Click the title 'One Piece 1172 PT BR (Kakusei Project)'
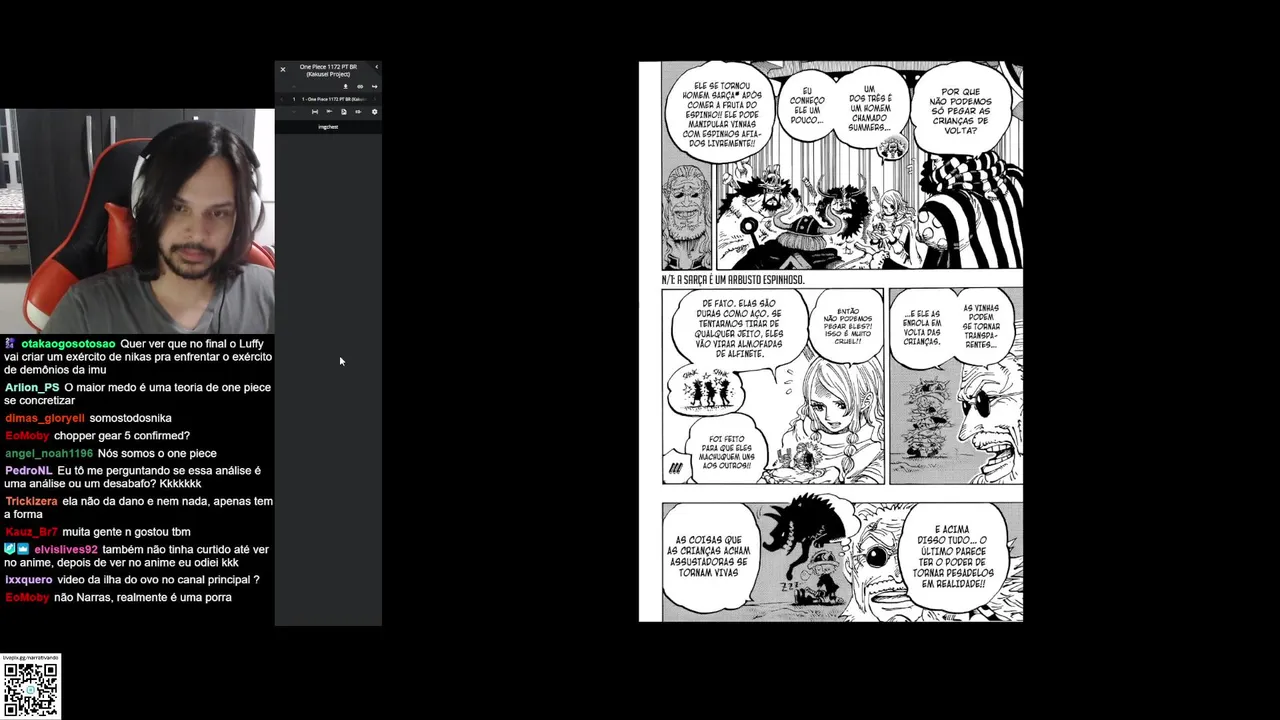 328,70
